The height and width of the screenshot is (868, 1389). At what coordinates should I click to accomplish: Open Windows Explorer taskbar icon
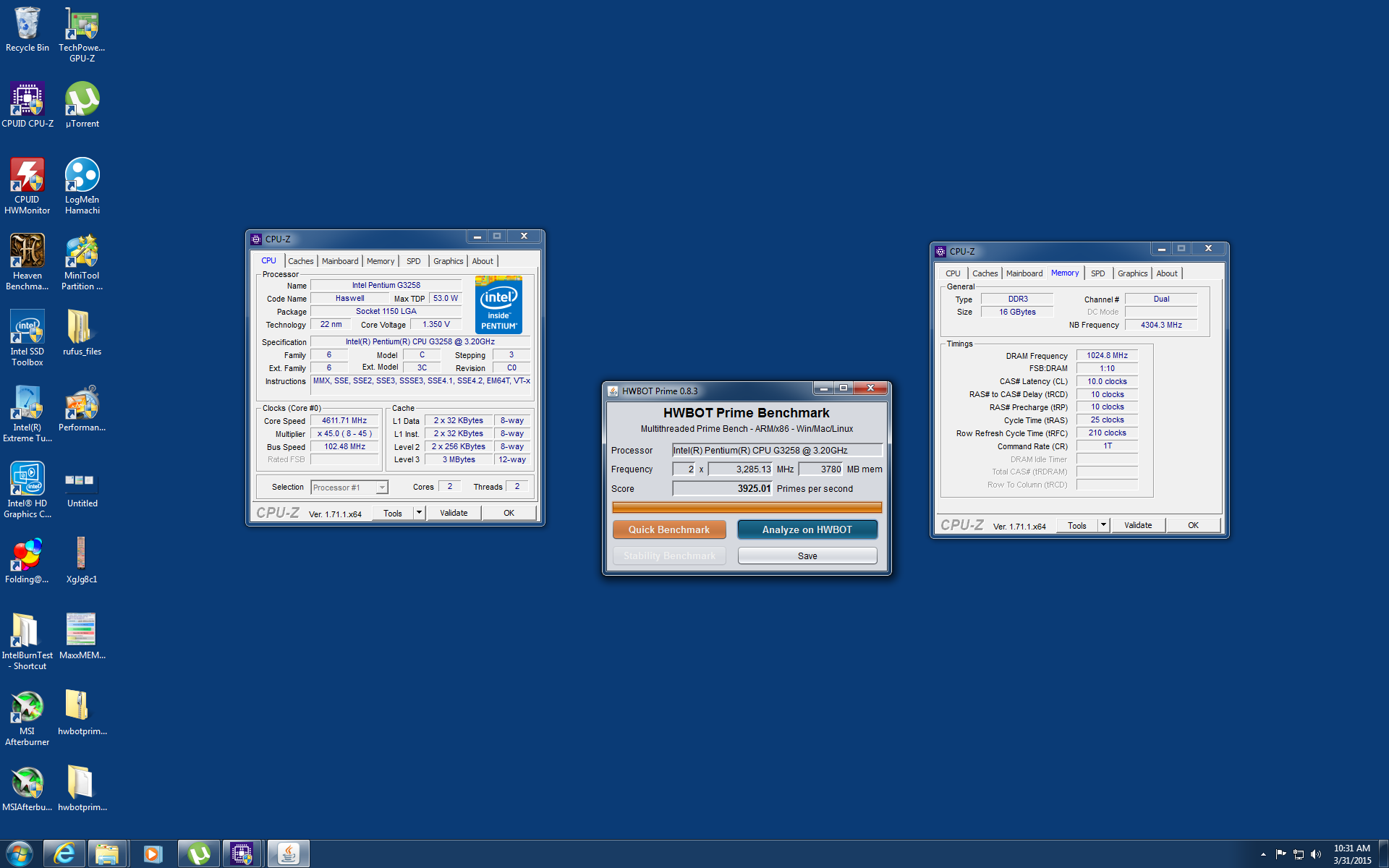tap(108, 854)
